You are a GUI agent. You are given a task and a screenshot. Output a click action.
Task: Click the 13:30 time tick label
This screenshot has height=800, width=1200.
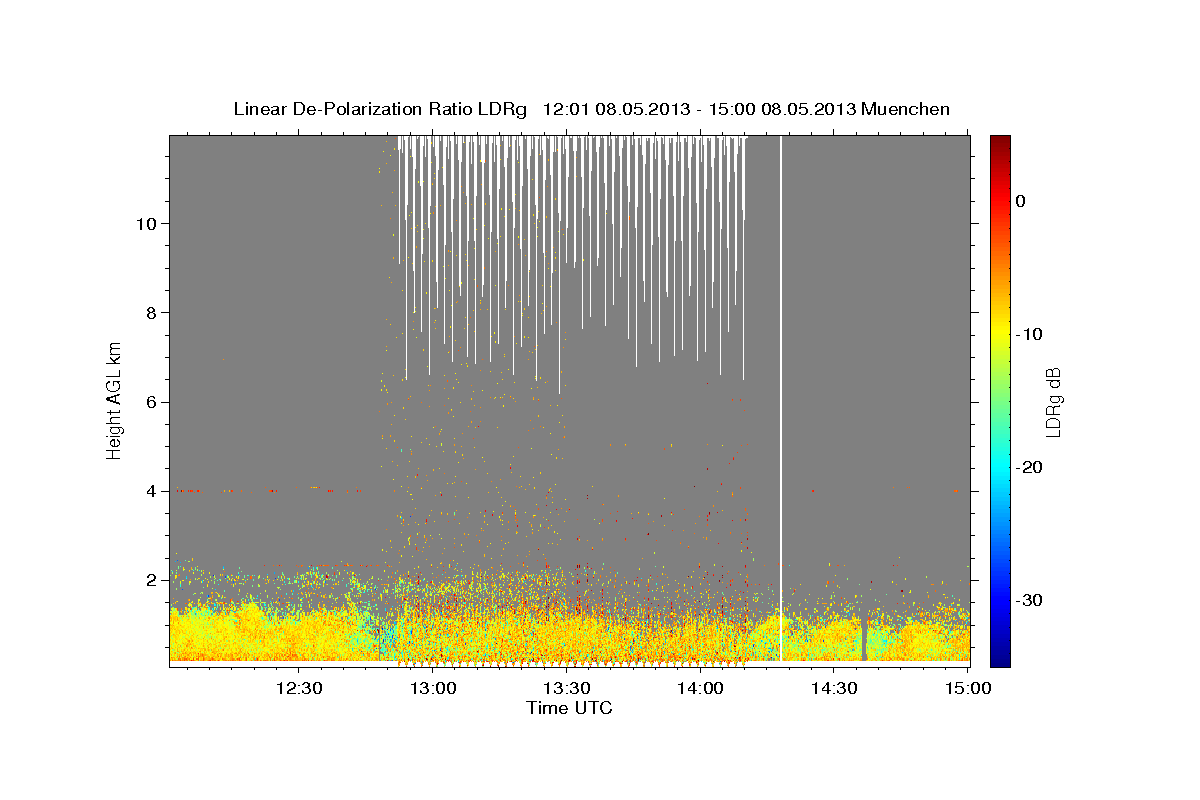point(567,688)
